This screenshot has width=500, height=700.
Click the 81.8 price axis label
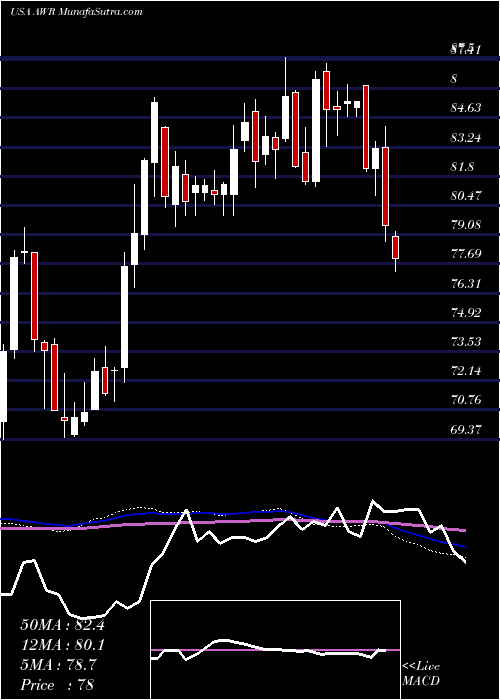(462, 167)
